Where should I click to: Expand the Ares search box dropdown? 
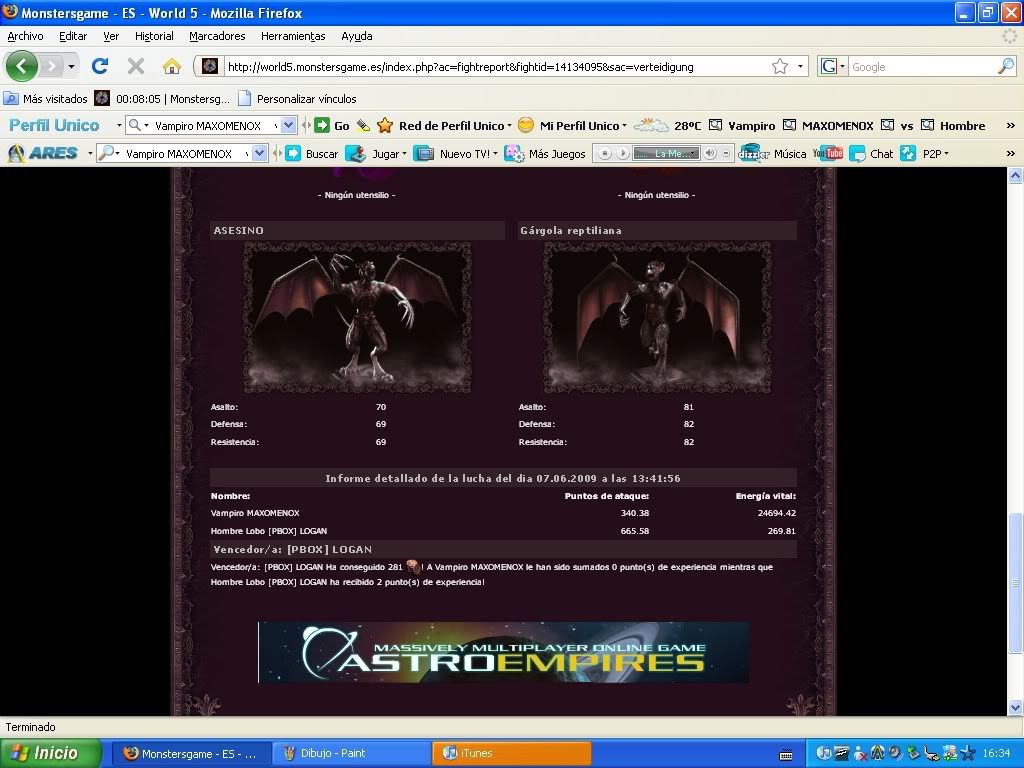click(260, 153)
